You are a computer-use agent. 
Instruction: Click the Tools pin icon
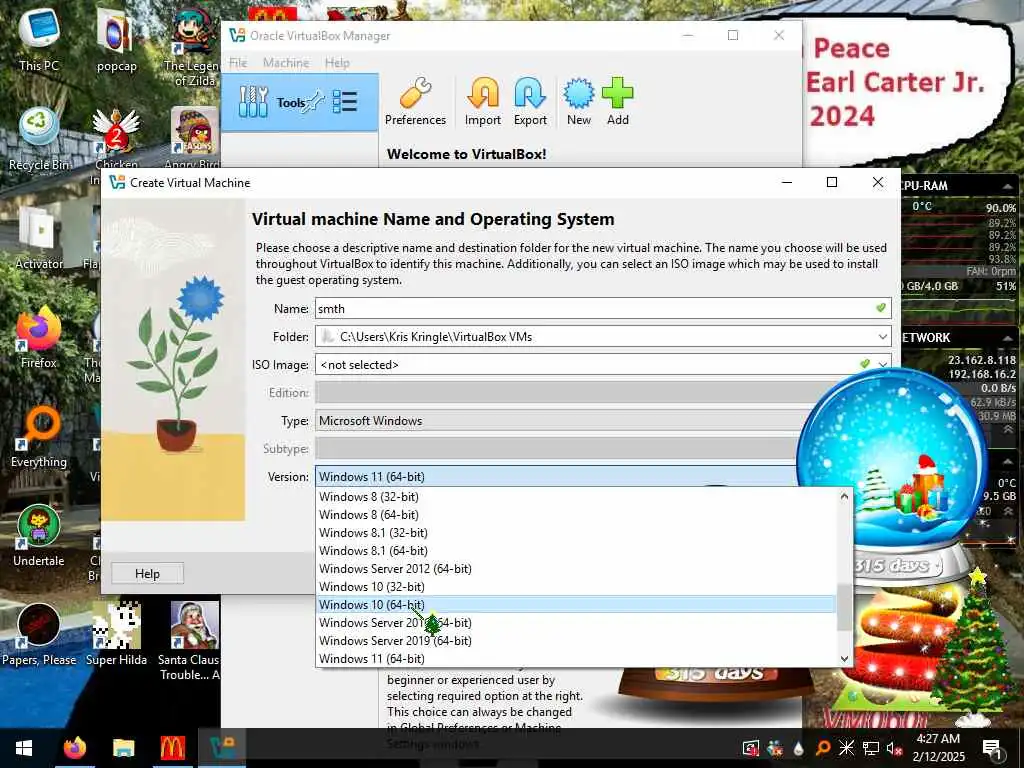click(x=315, y=101)
